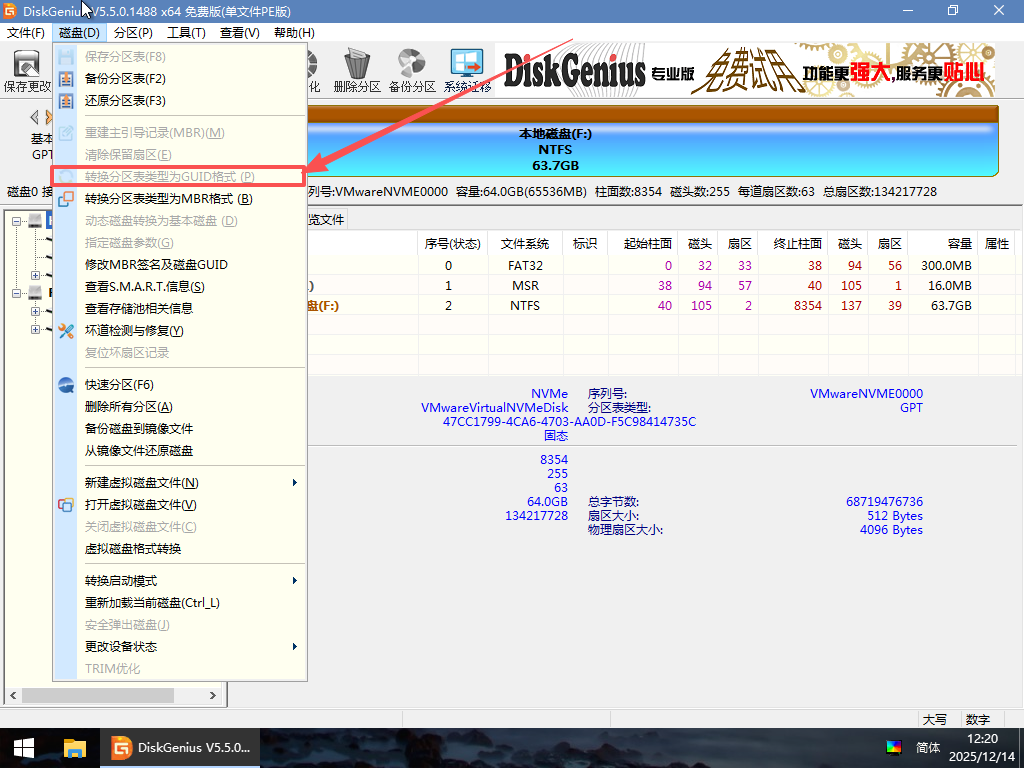Open the Windows Start button
The width and height of the screenshot is (1024, 768).
23,747
